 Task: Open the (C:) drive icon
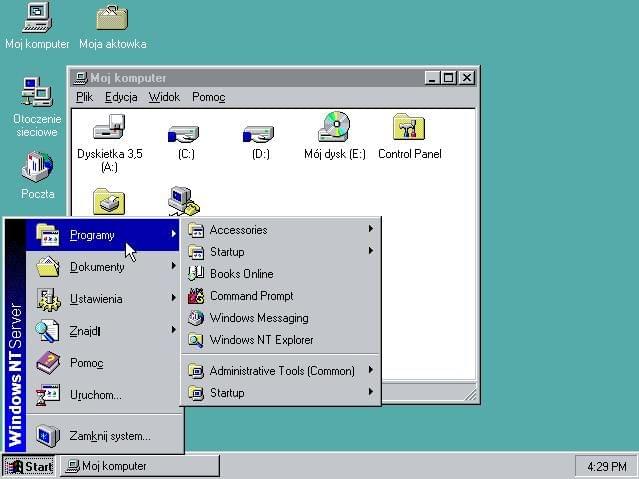tap(184, 131)
